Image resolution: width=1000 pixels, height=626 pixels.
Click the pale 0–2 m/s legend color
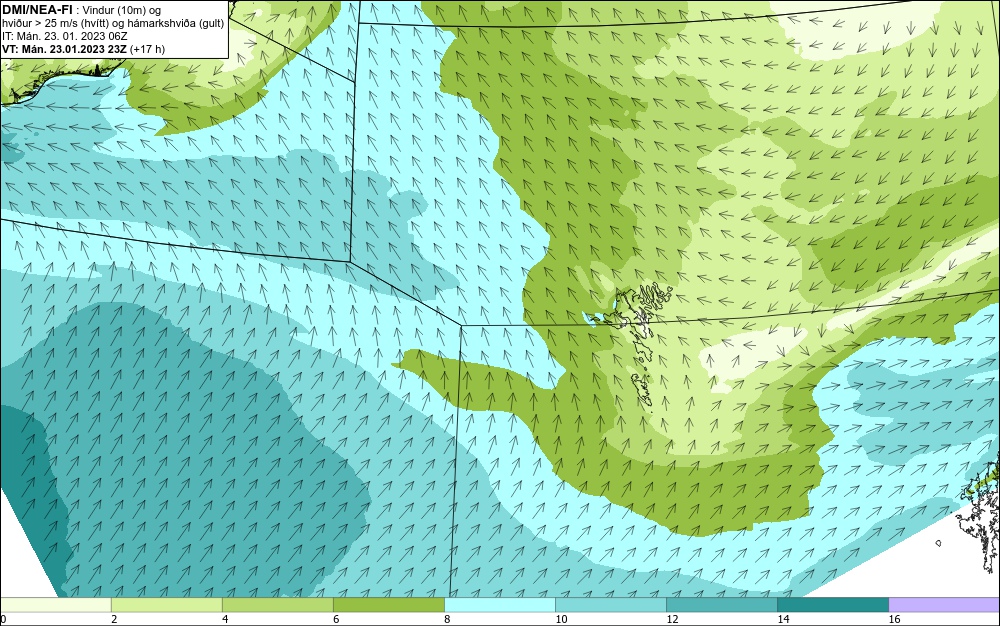pyautogui.click(x=55, y=605)
